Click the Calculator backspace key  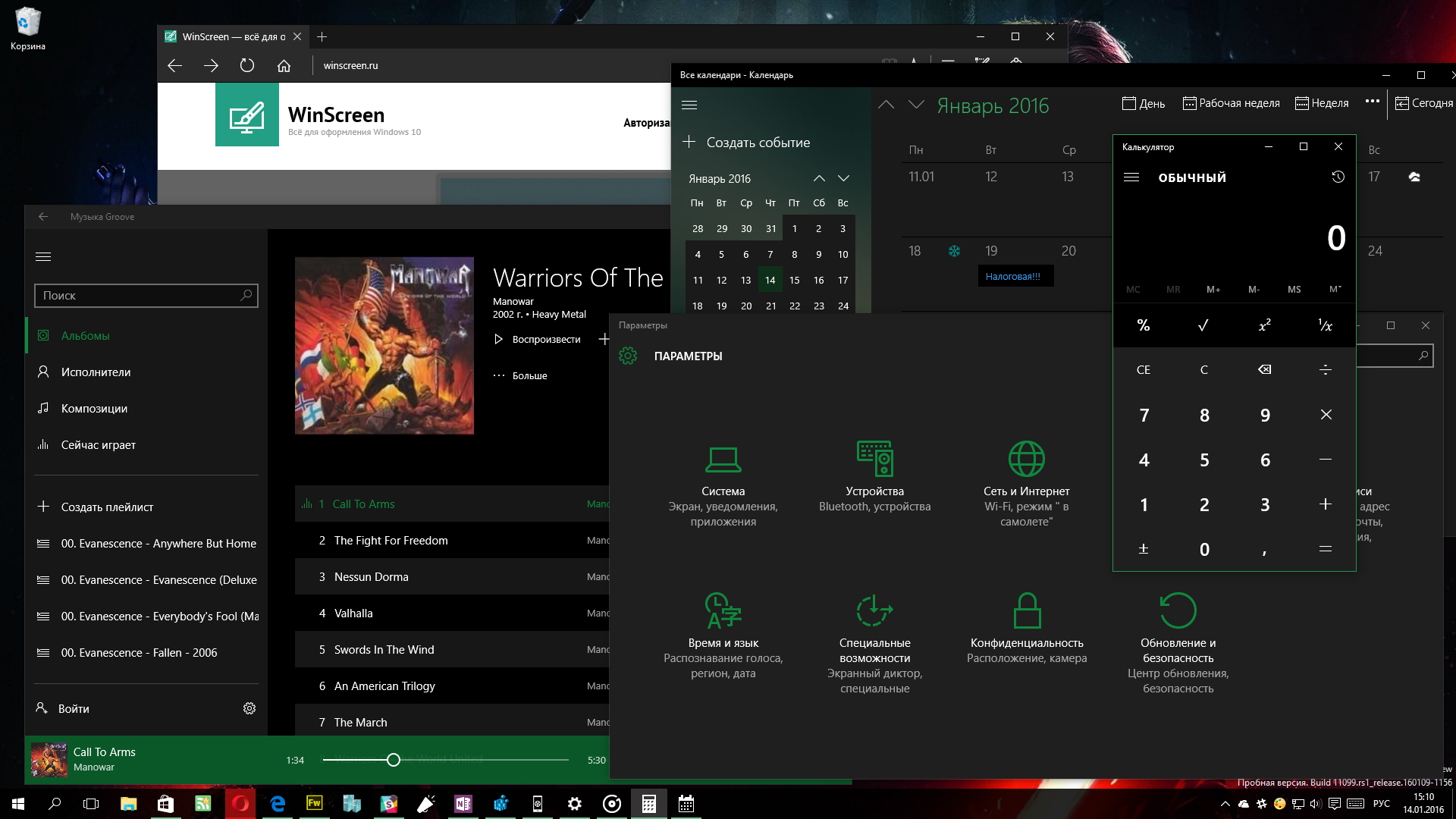tap(1264, 369)
